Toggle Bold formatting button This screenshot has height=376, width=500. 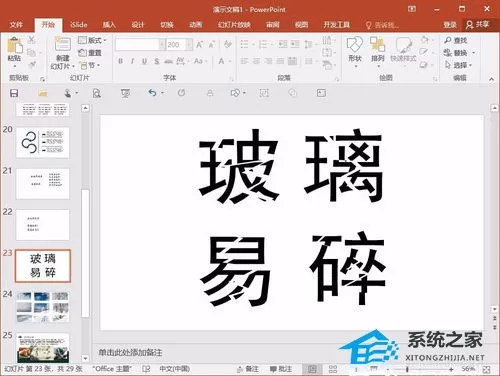tap(121, 61)
